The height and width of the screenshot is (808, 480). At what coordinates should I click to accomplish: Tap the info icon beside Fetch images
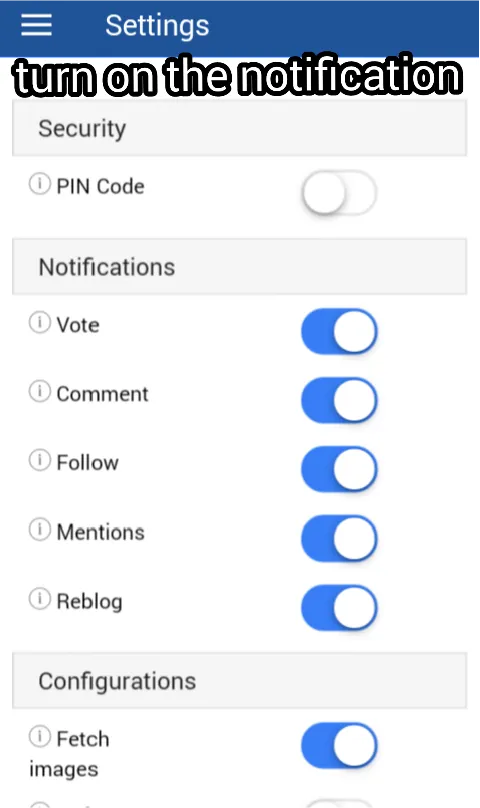point(40,737)
